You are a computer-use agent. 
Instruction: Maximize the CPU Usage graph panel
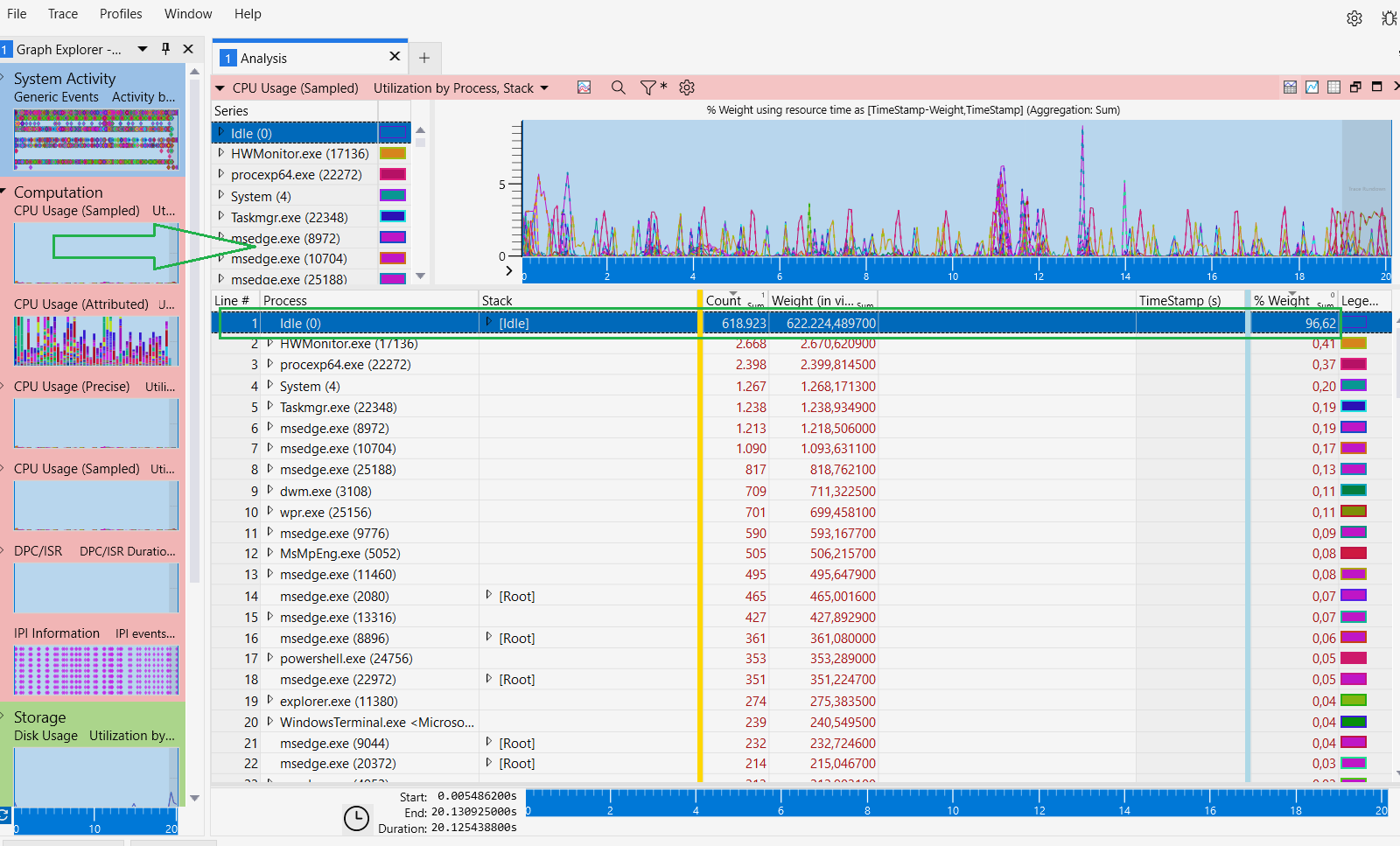click(1376, 87)
